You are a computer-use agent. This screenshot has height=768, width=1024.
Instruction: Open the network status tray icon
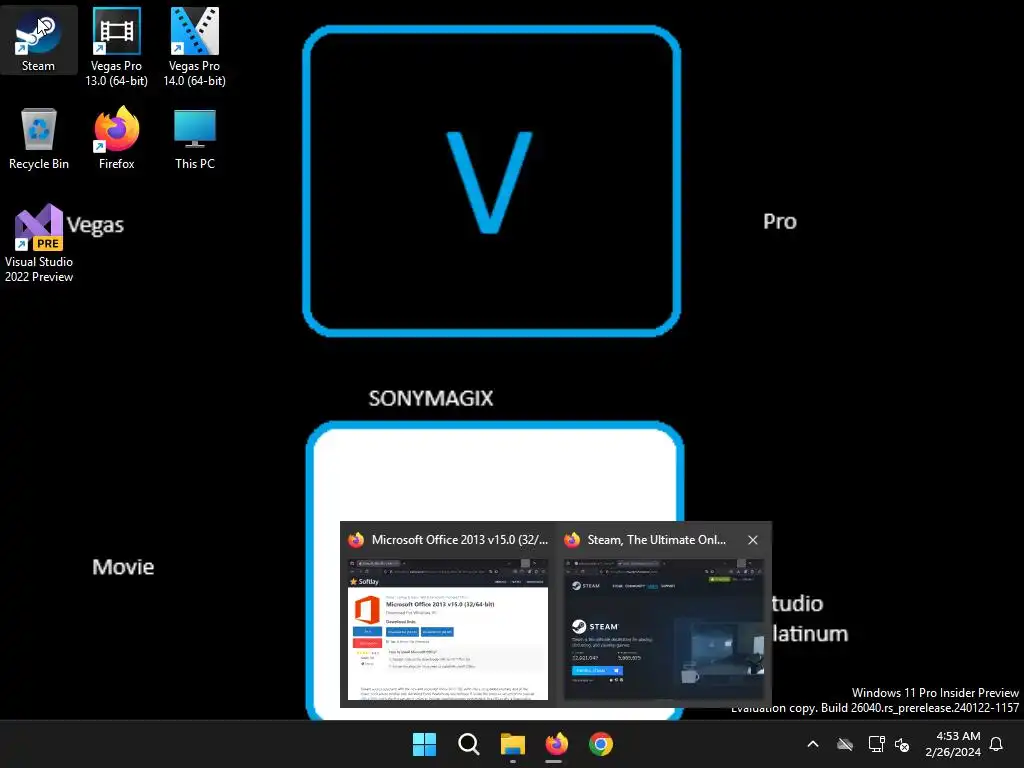pos(876,744)
